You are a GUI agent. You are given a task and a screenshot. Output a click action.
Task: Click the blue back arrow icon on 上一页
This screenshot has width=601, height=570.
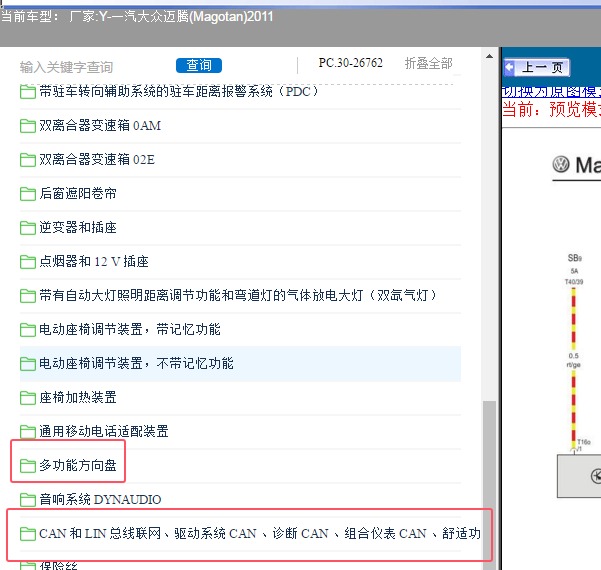pos(509,67)
